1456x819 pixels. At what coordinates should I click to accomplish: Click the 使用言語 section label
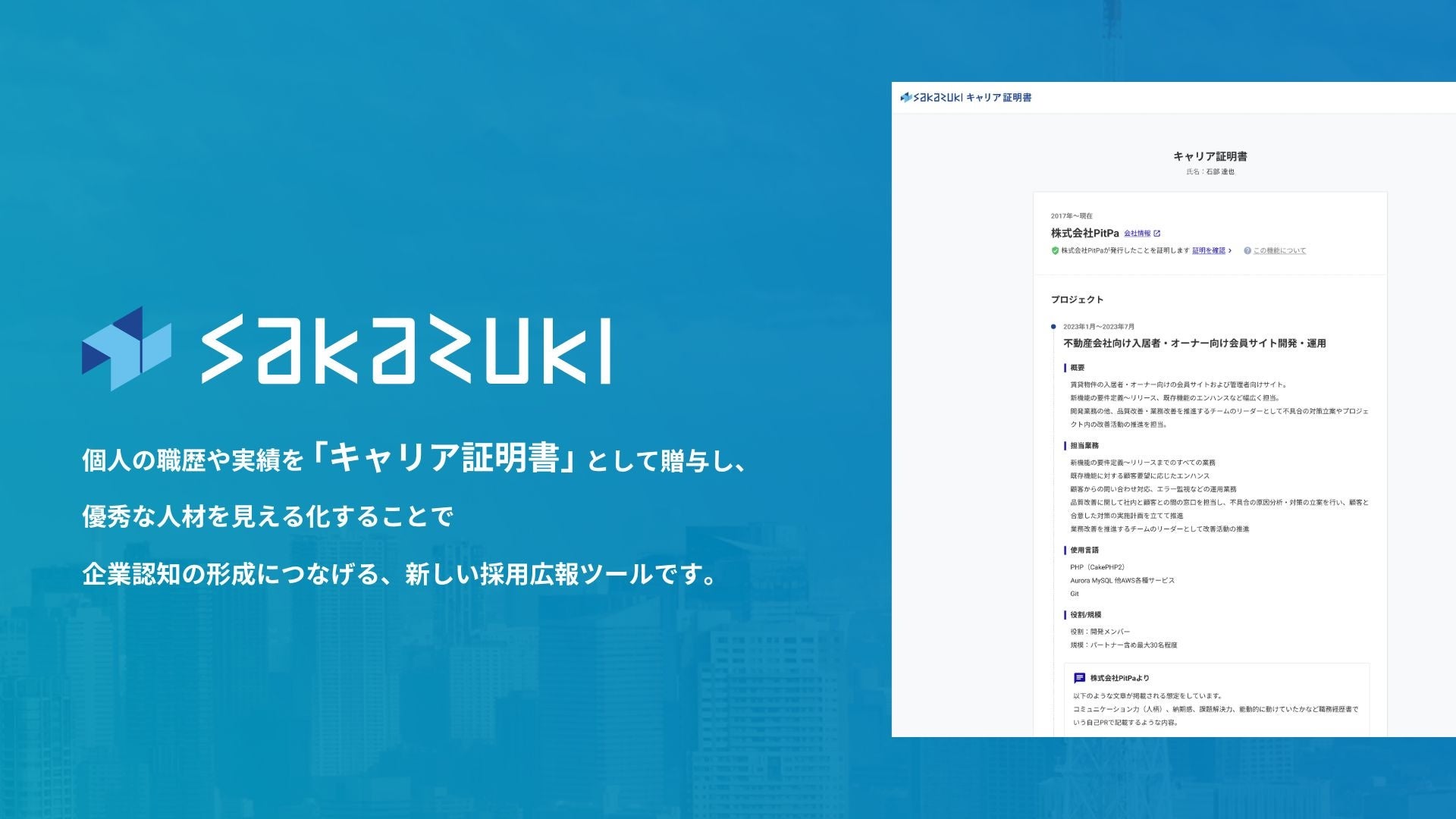(x=1084, y=551)
